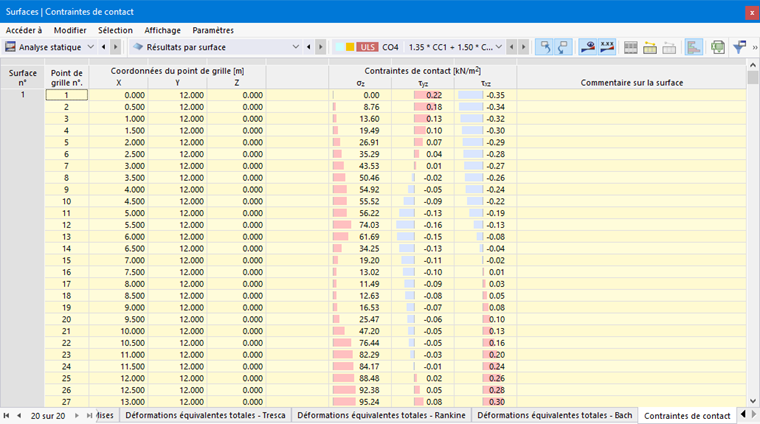This screenshot has width=760, height=424.
Task: Click the yellow color swatch
Action: (x=350, y=47)
